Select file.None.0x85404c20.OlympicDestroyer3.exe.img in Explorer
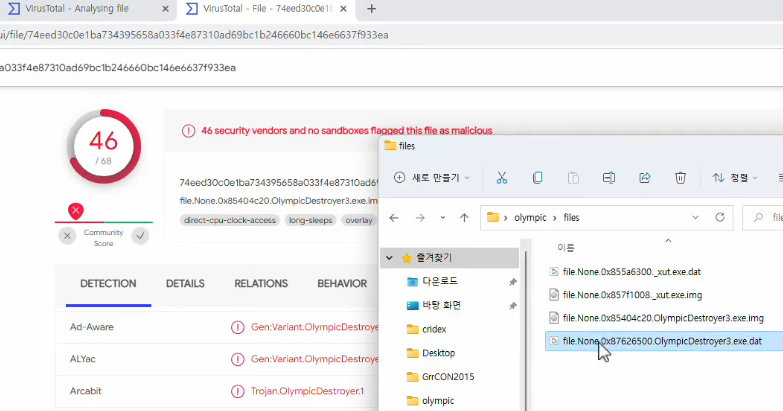 [x=663, y=318]
